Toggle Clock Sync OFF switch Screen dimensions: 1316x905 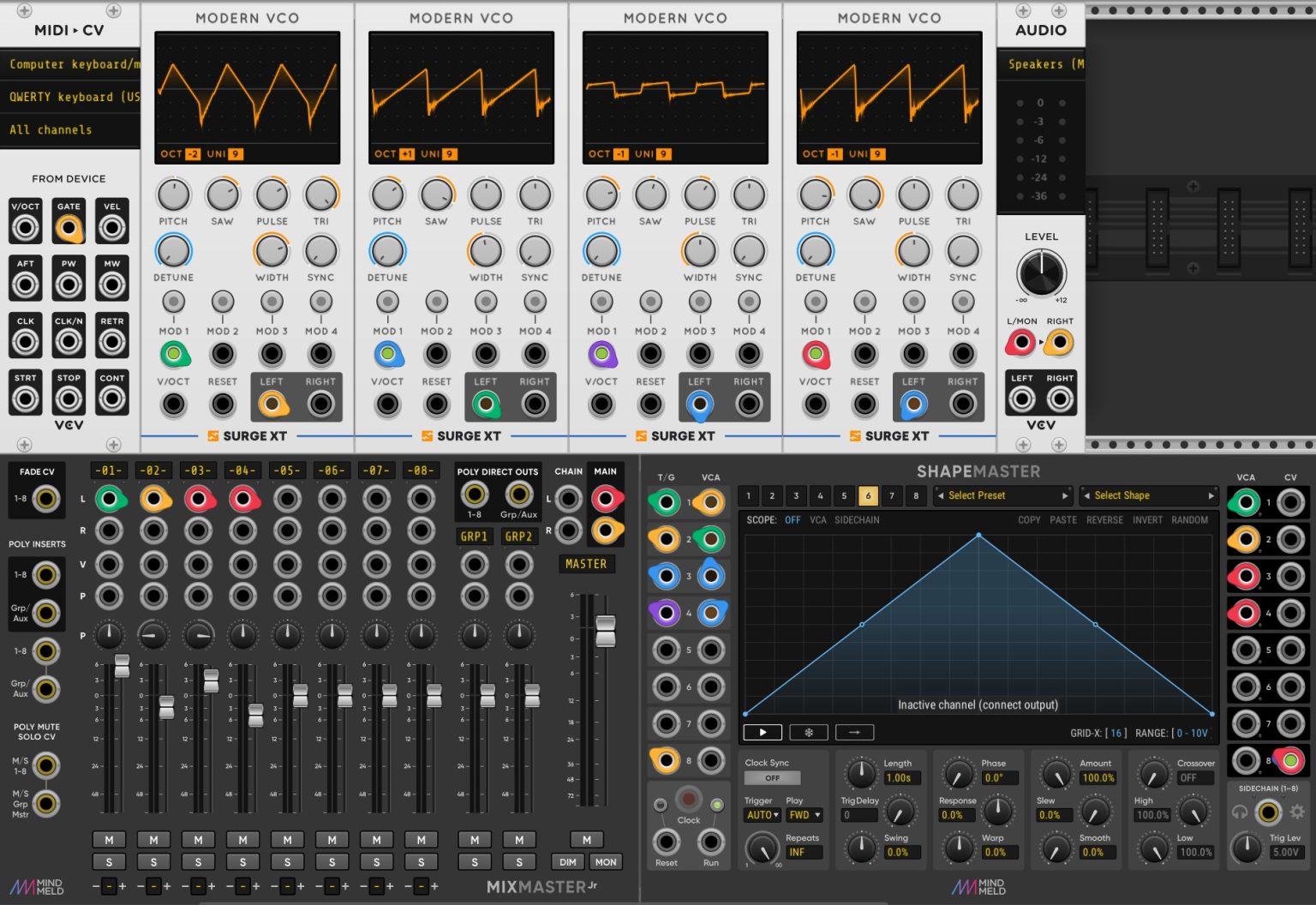point(772,778)
